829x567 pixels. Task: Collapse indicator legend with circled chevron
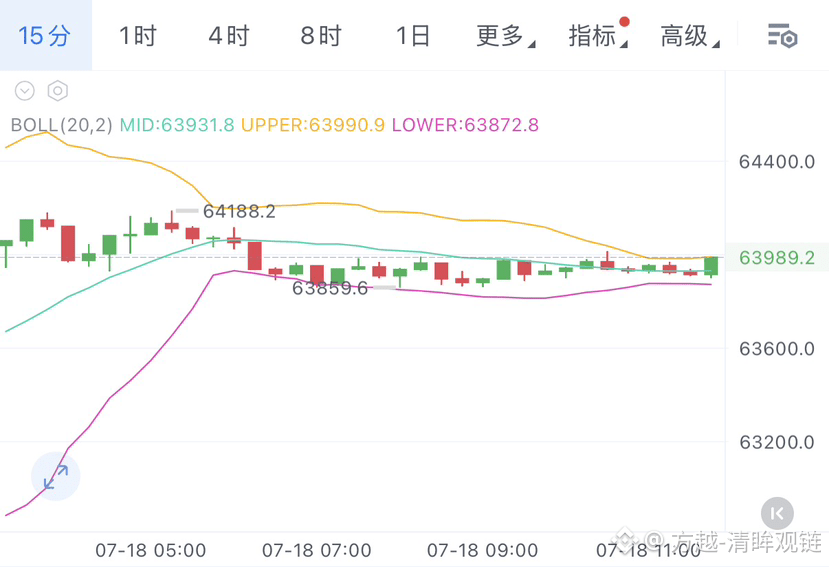25,91
